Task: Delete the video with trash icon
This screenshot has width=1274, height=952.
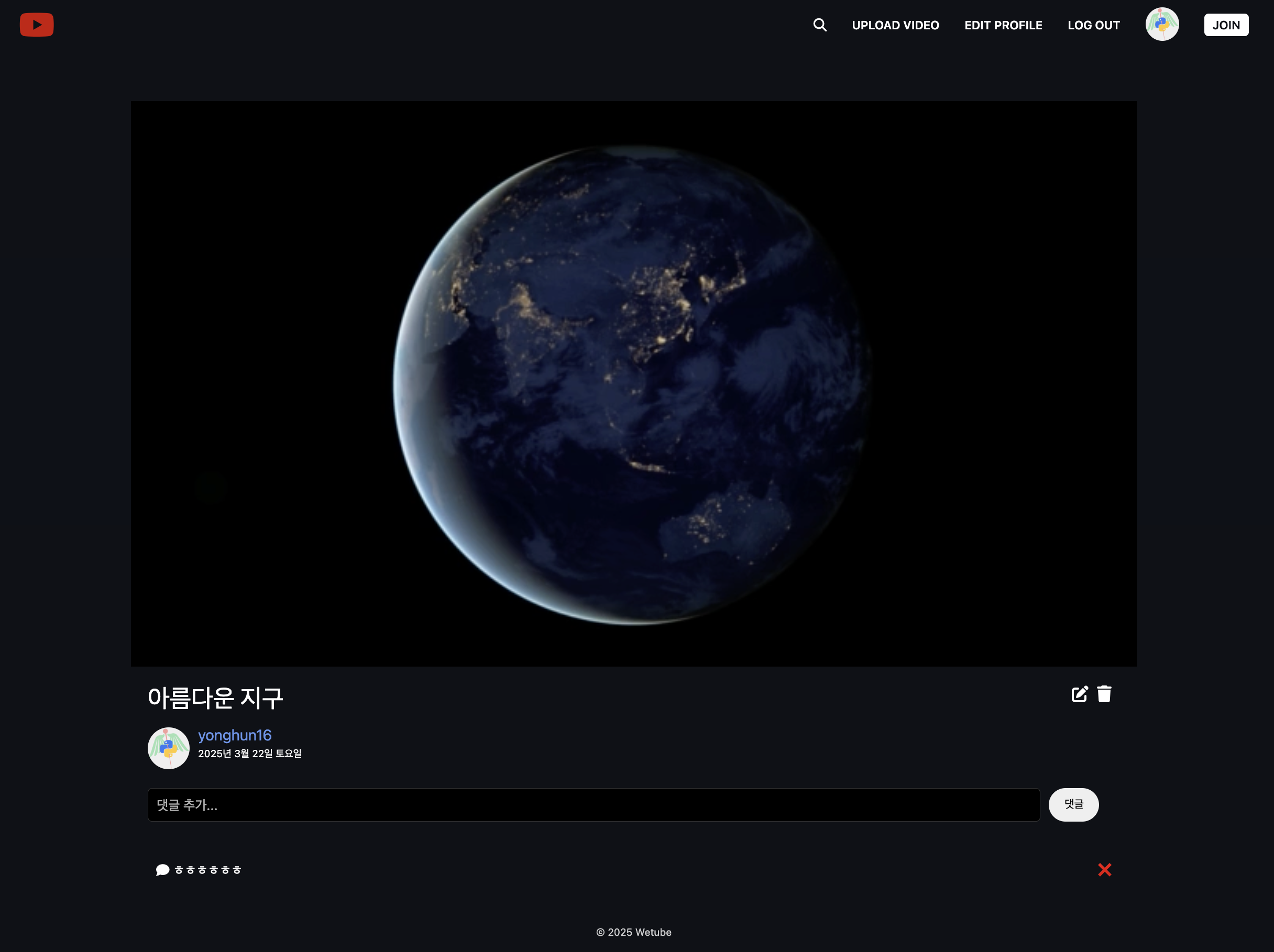Action: coord(1104,694)
